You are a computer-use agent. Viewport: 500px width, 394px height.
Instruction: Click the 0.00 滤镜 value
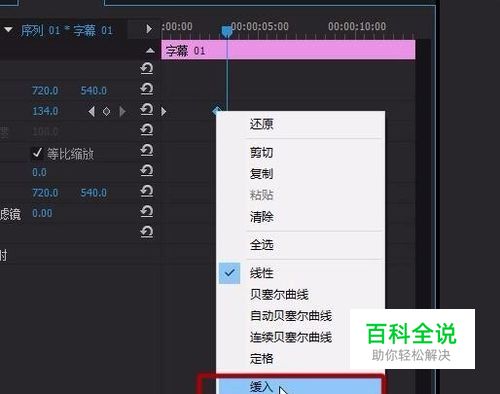tap(42, 213)
